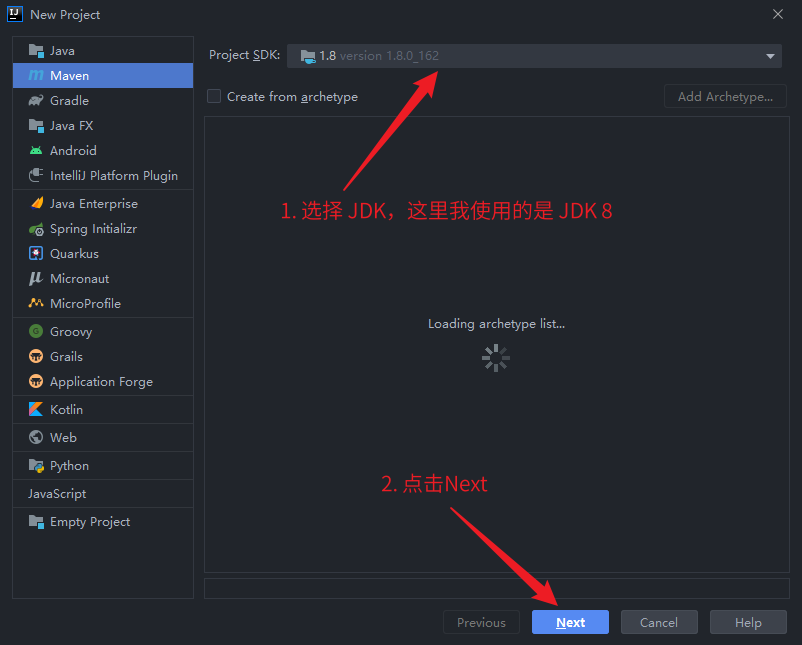Click the SDK dropdown arrow

(x=771, y=56)
